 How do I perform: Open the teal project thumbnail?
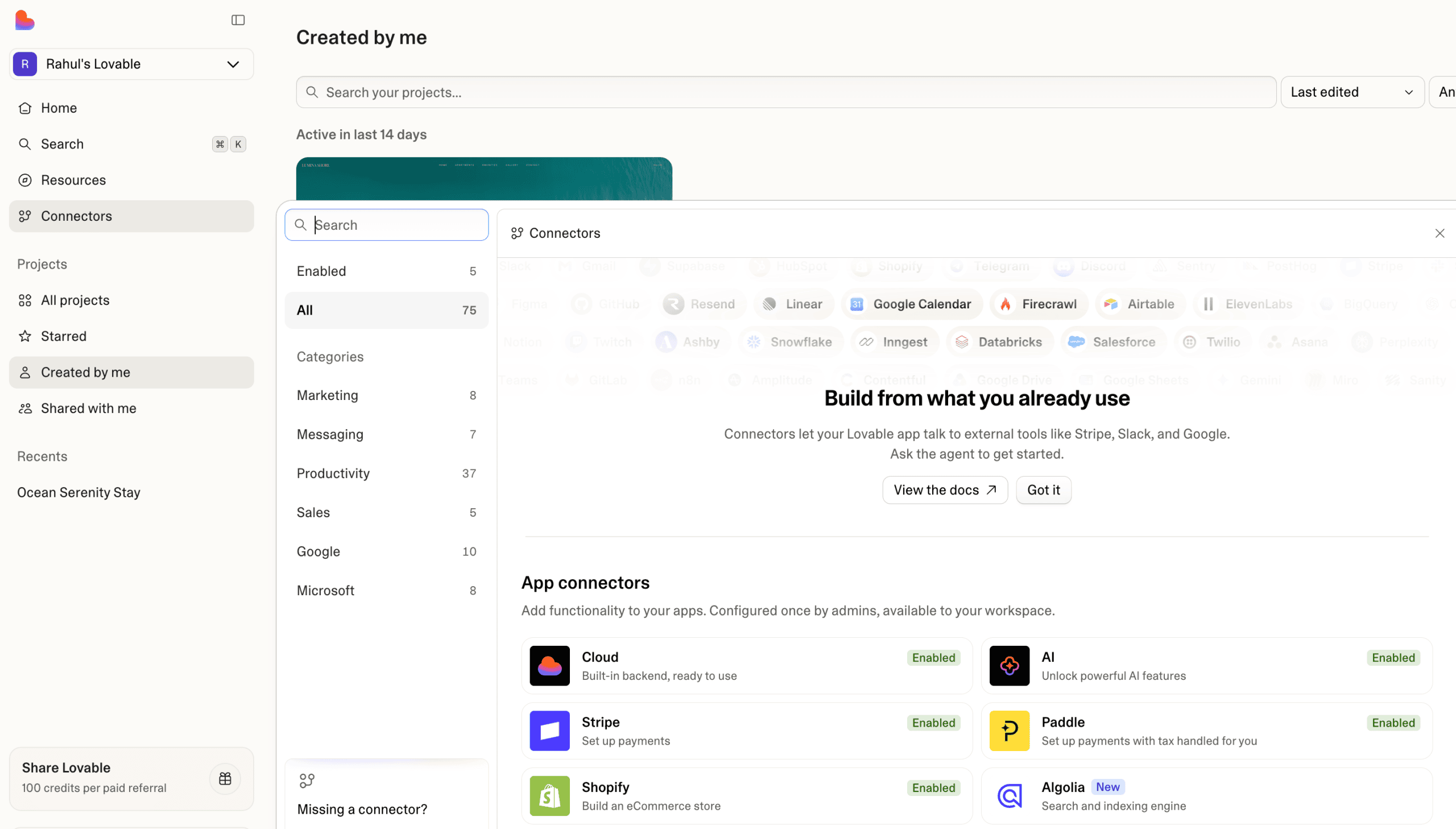(x=484, y=179)
